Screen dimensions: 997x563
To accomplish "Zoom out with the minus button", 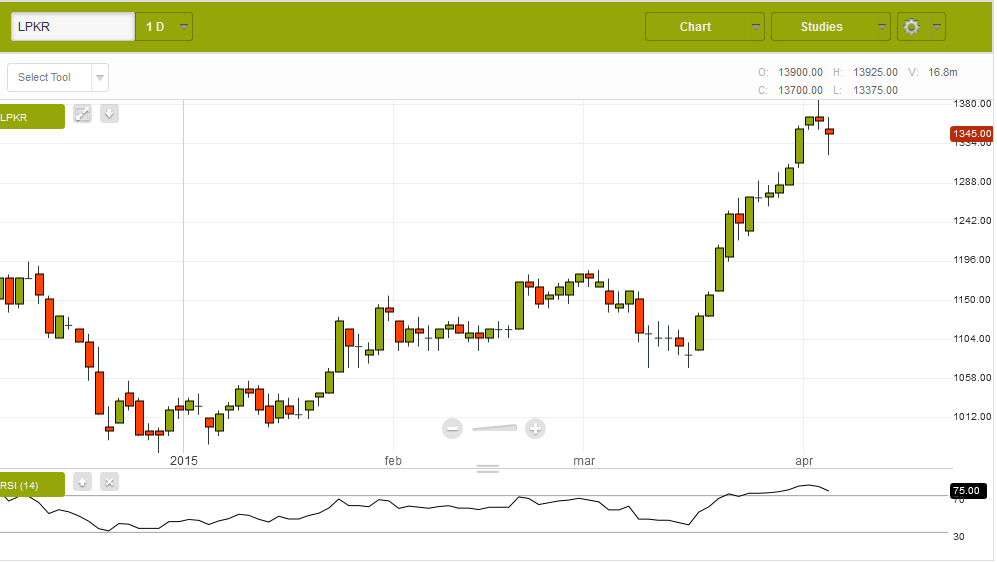I will coord(453,429).
